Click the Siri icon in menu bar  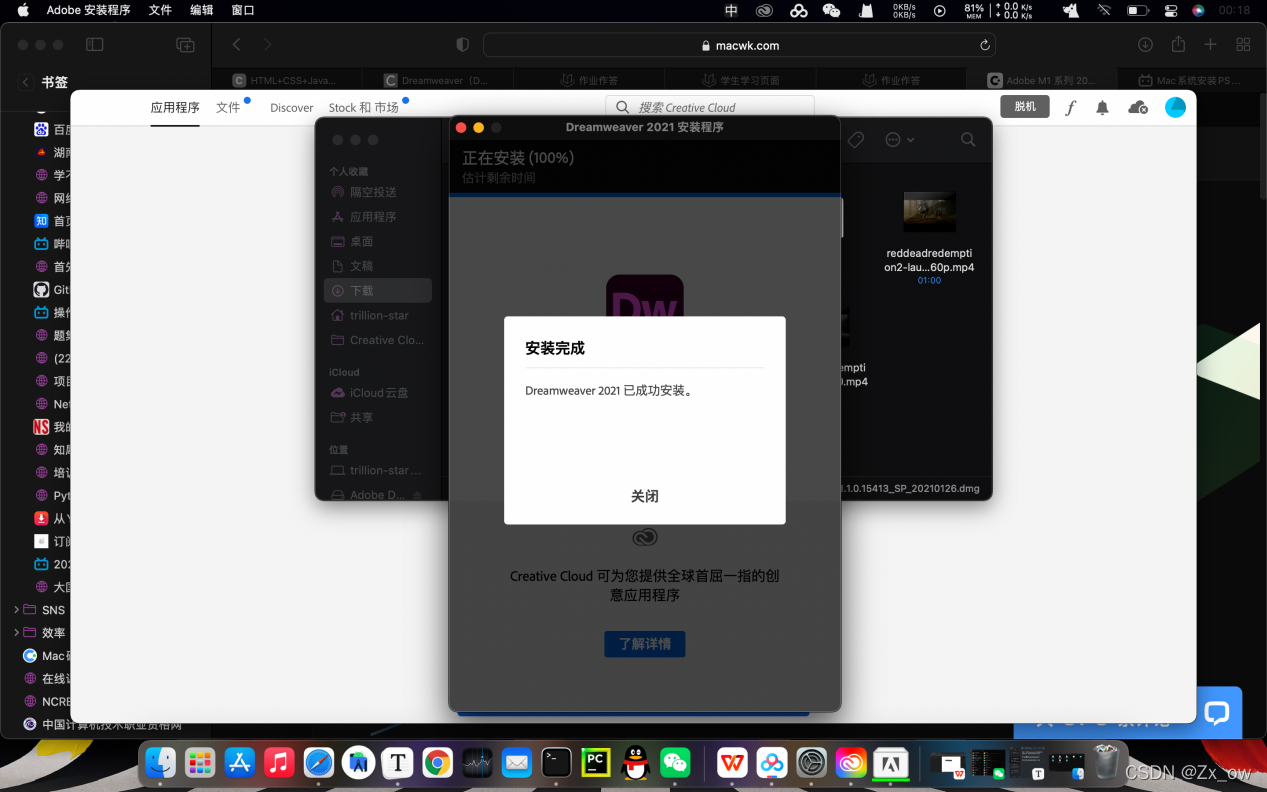[x=1198, y=10]
